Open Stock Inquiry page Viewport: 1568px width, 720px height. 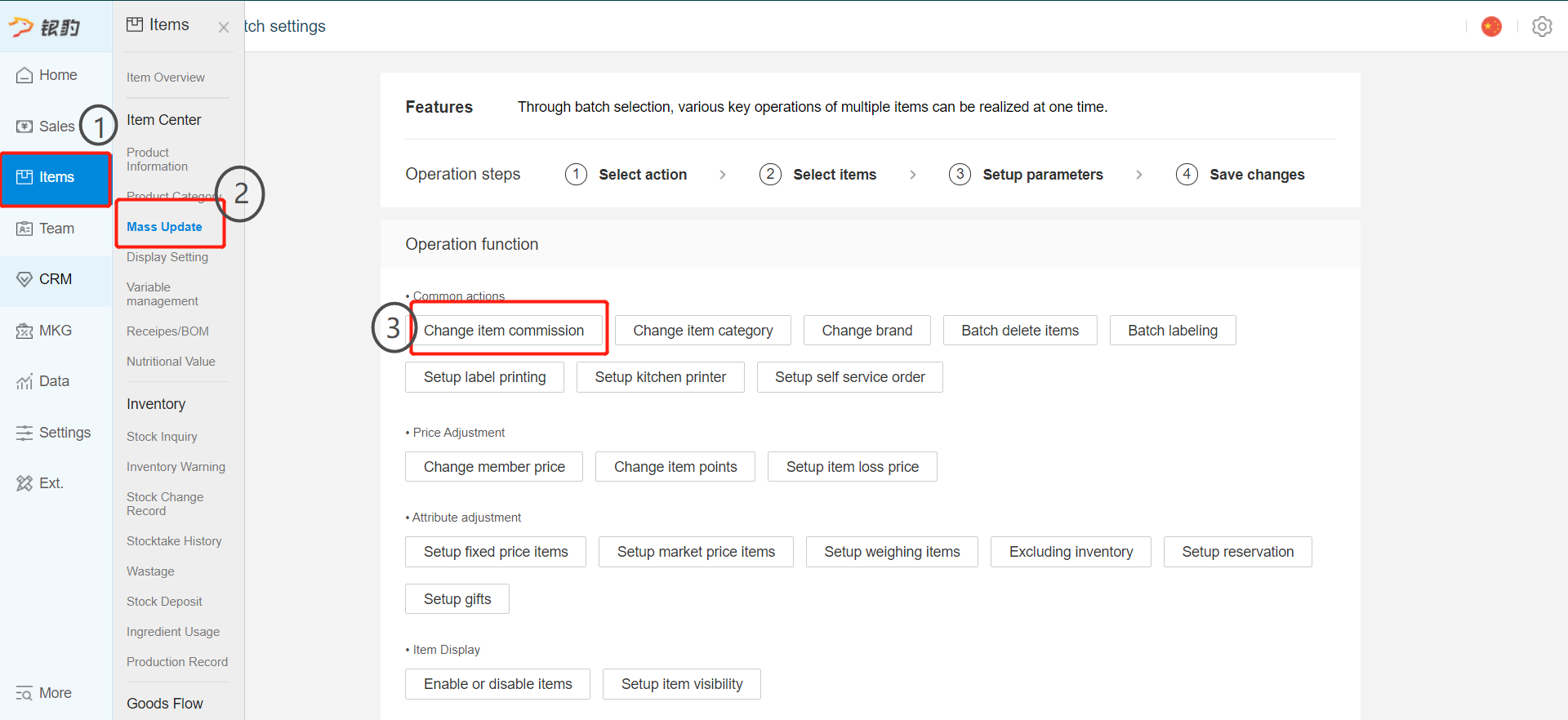[162, 437]
